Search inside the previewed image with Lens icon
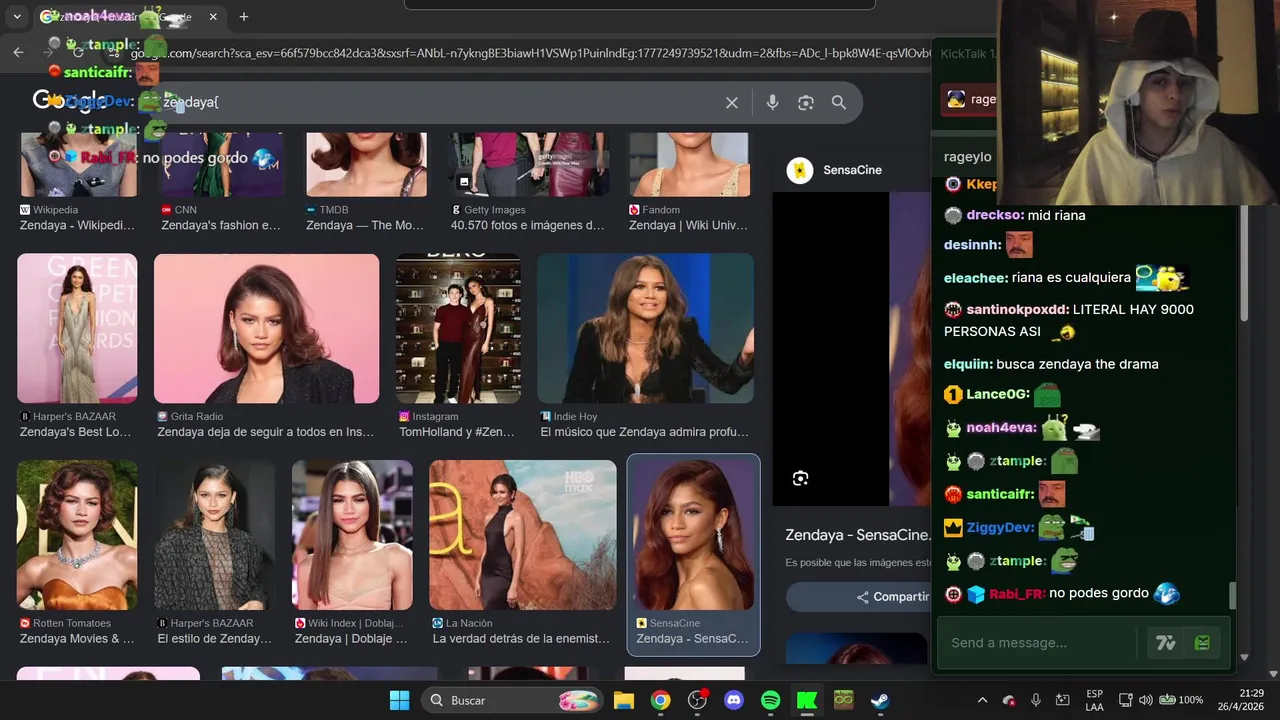The image size is (1280, 720). coord(800,478)
